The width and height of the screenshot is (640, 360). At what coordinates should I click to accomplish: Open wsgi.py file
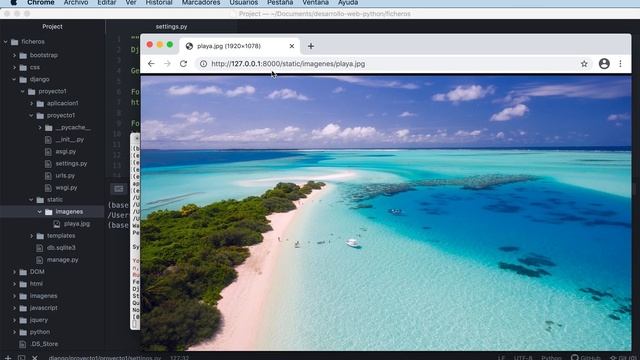66,188
